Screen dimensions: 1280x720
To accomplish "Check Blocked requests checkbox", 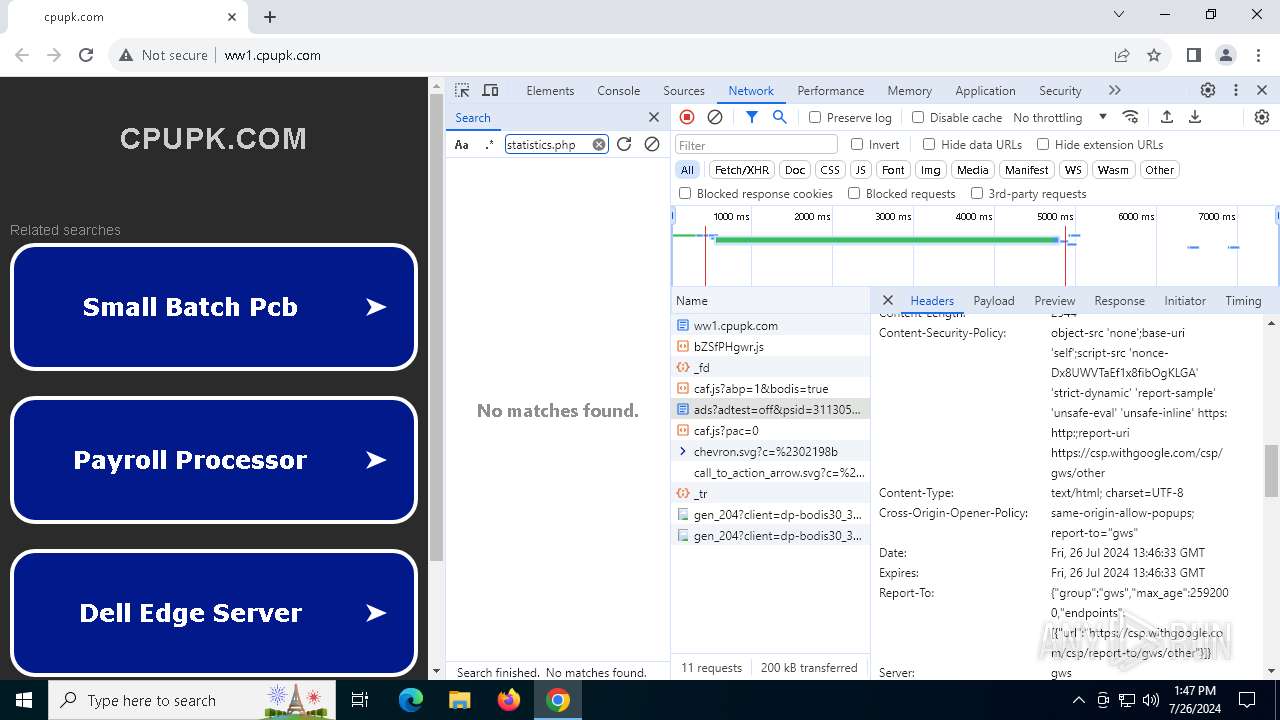I will [x=854, y=193].
